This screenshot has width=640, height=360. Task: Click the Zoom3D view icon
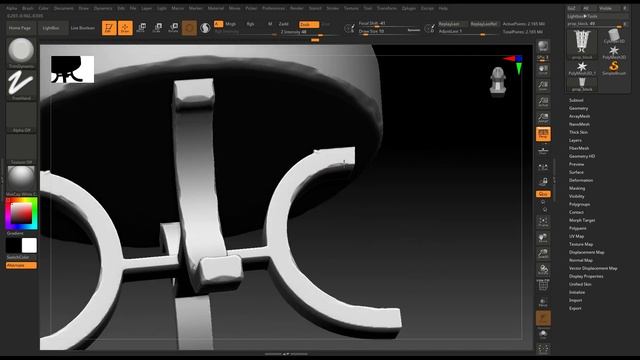[543, 254]
